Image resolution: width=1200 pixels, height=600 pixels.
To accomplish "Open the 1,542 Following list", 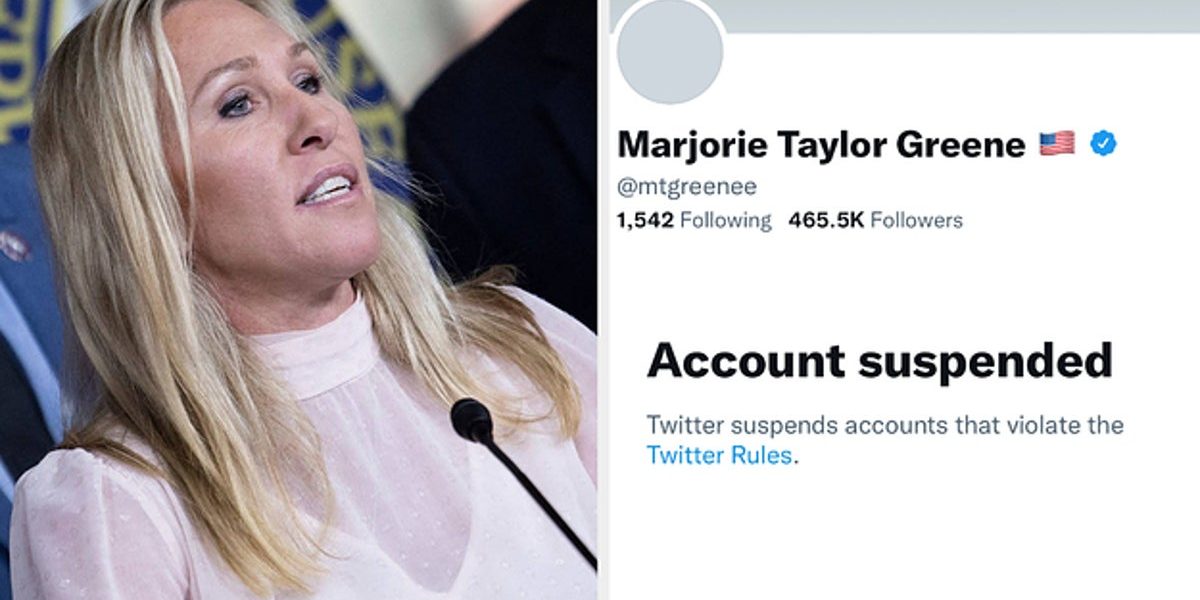I will point(695,220).
